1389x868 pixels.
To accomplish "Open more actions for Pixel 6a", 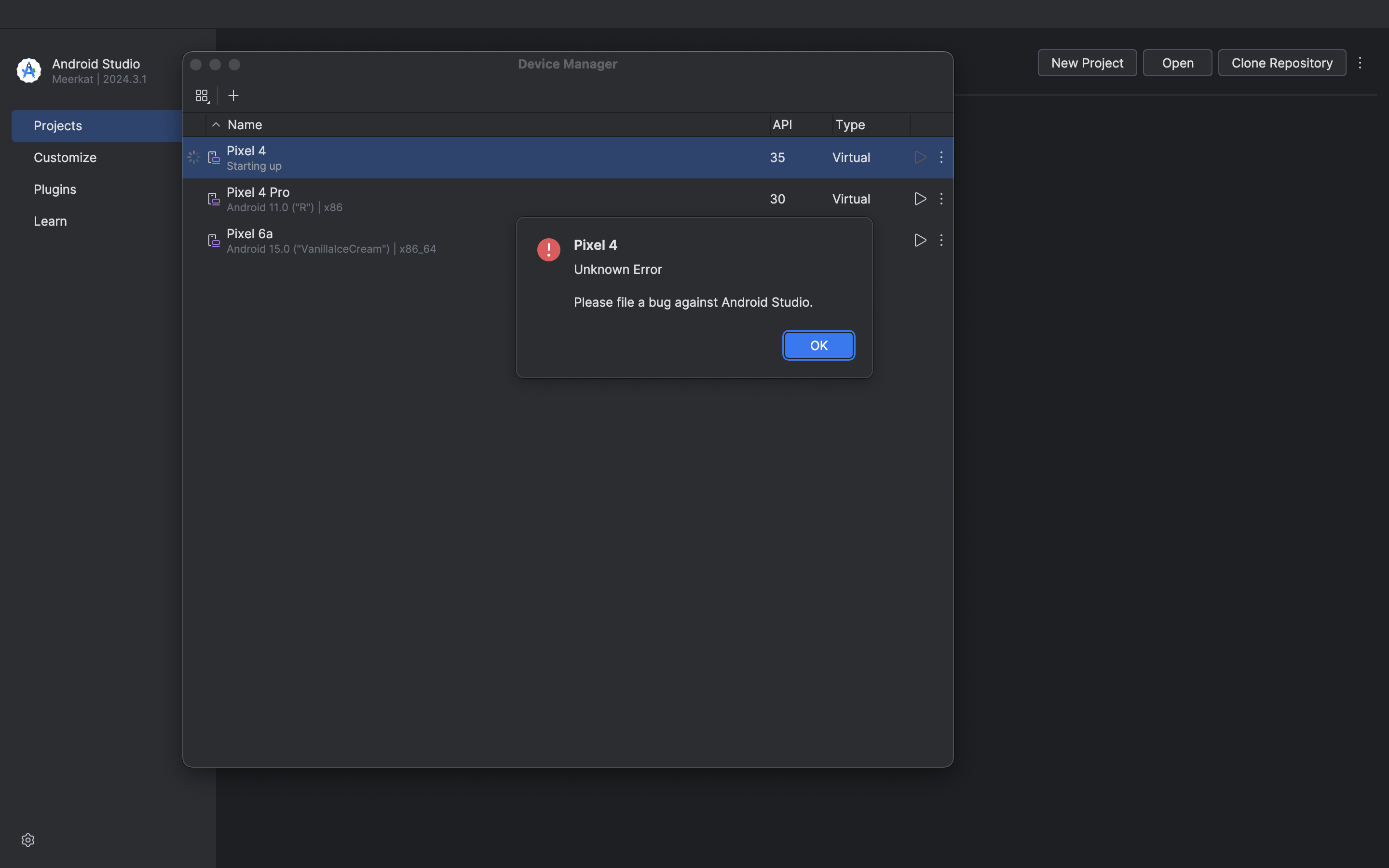I will click(941, 240).
